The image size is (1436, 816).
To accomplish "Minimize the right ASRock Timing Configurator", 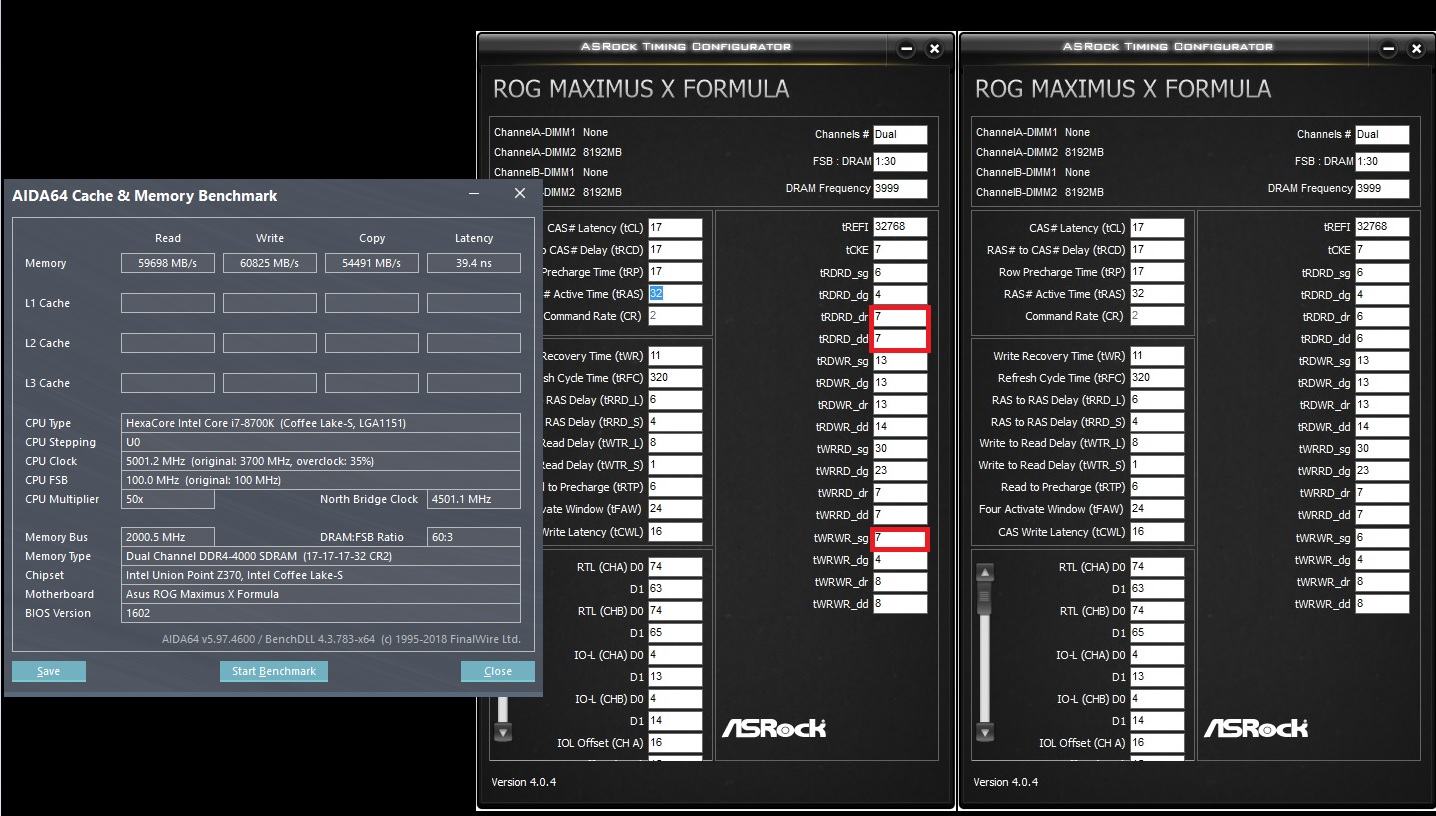I will [x=1388, y=48].
